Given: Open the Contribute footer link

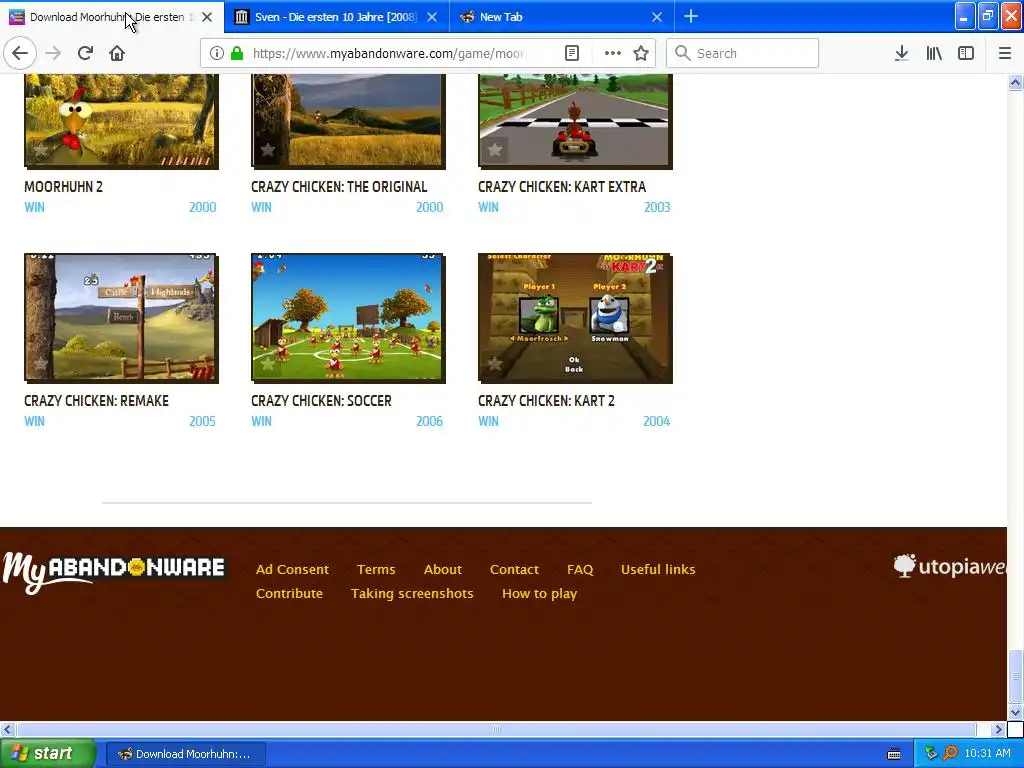Looking at the screenshot, I should click(x=289, y=594).
